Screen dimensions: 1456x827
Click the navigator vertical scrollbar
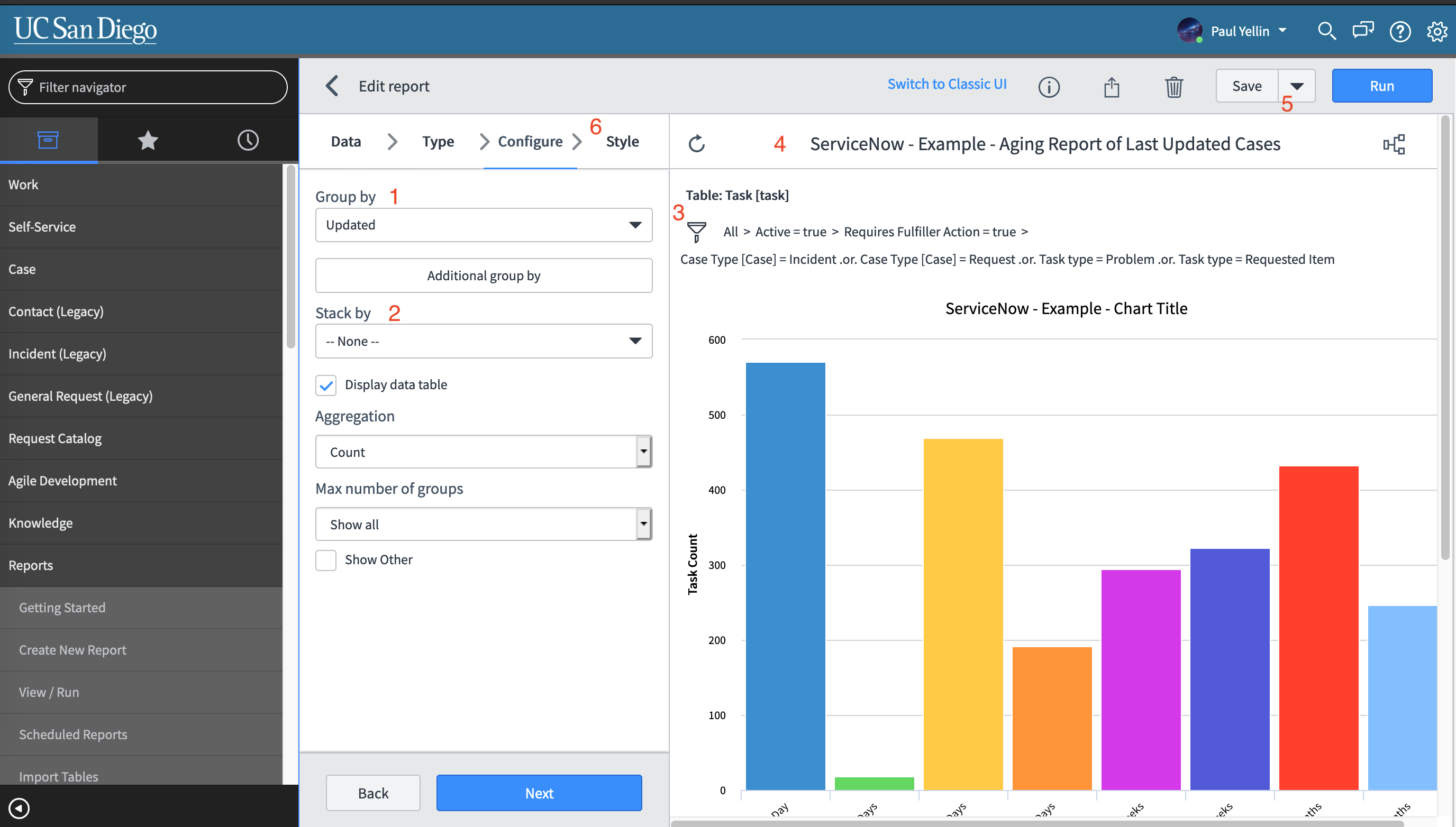point(291,257)
